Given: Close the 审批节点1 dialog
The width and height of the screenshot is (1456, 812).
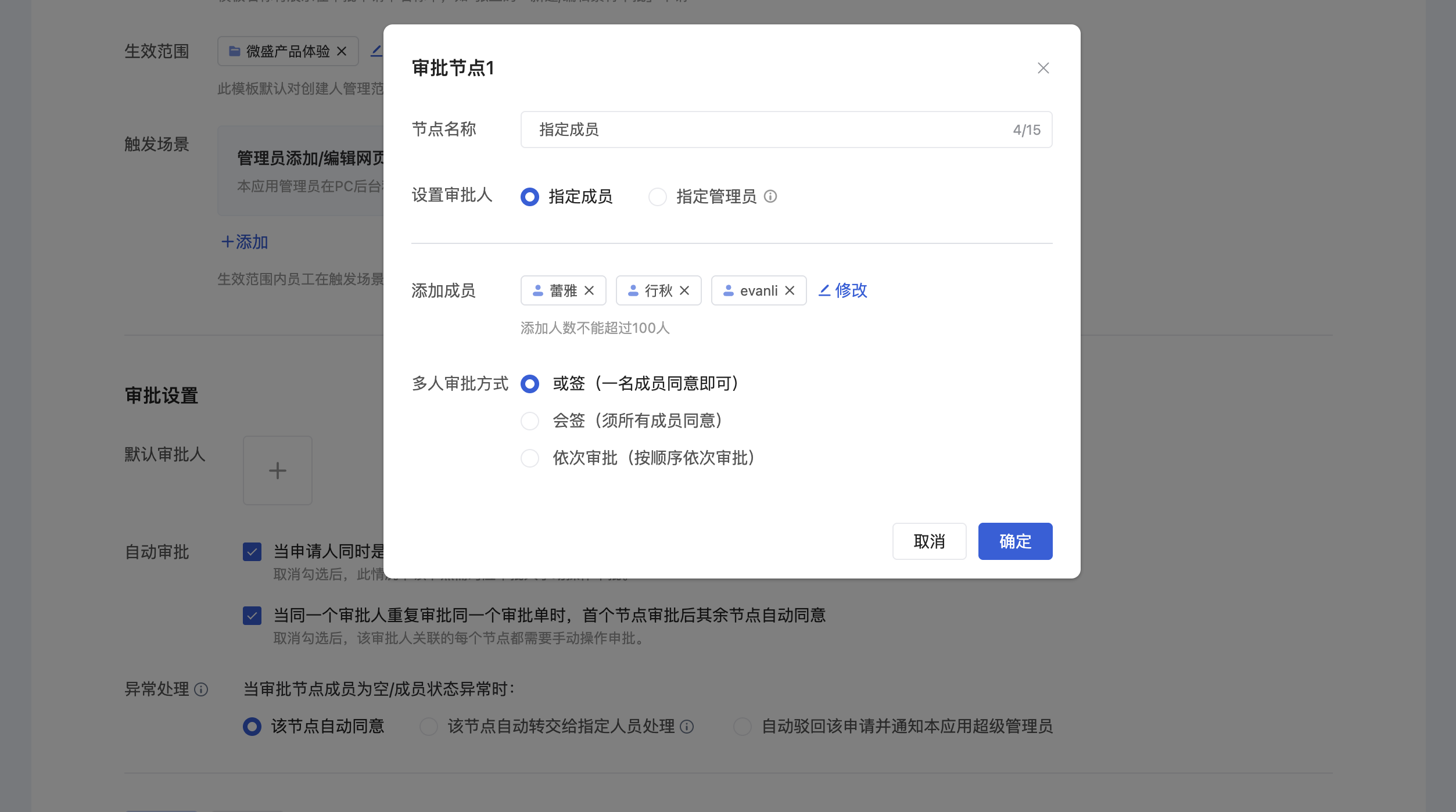Looking at the screenshot, I should coord(1043,68).
